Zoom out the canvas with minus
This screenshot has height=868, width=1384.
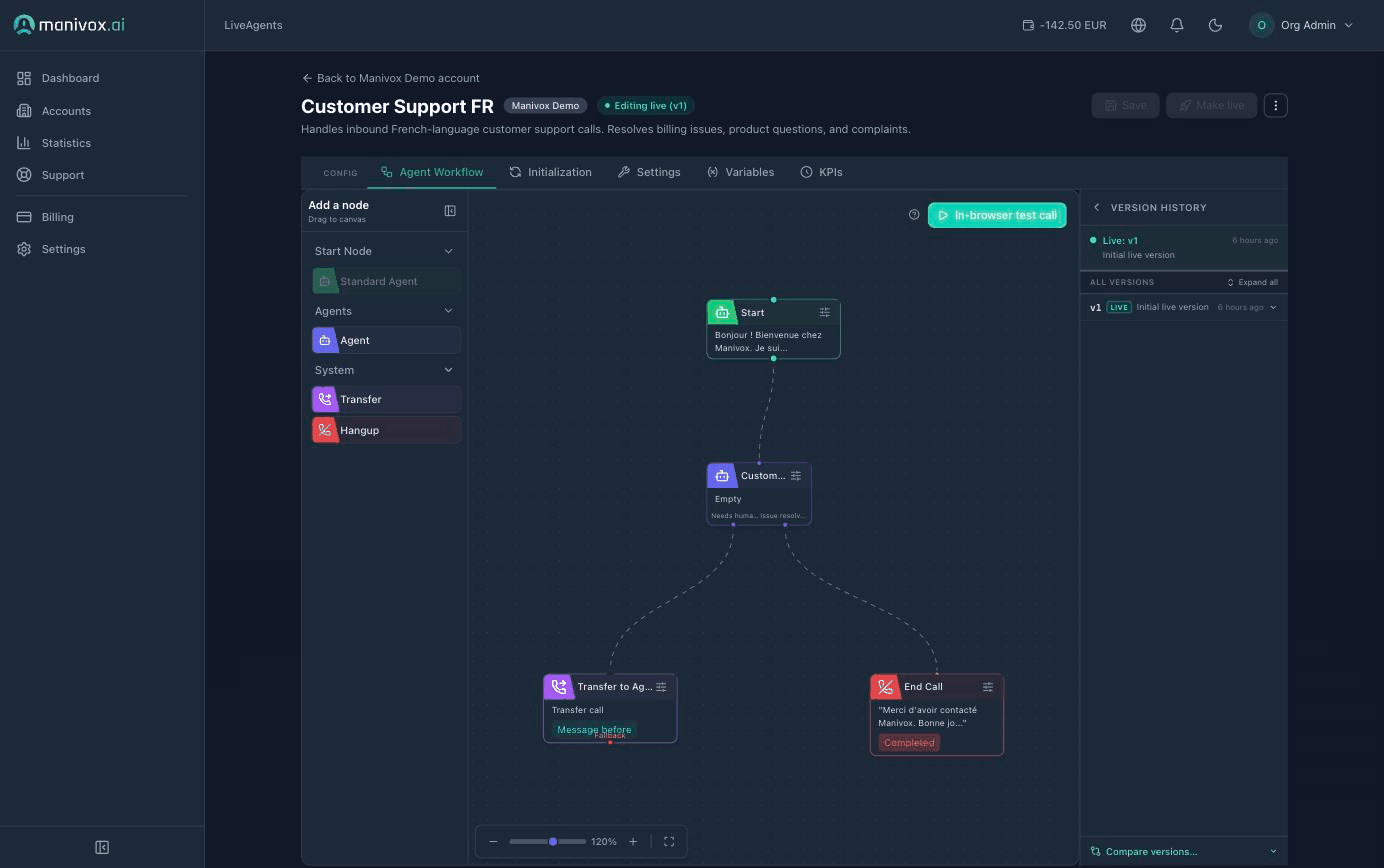click(x=493, y=842)
